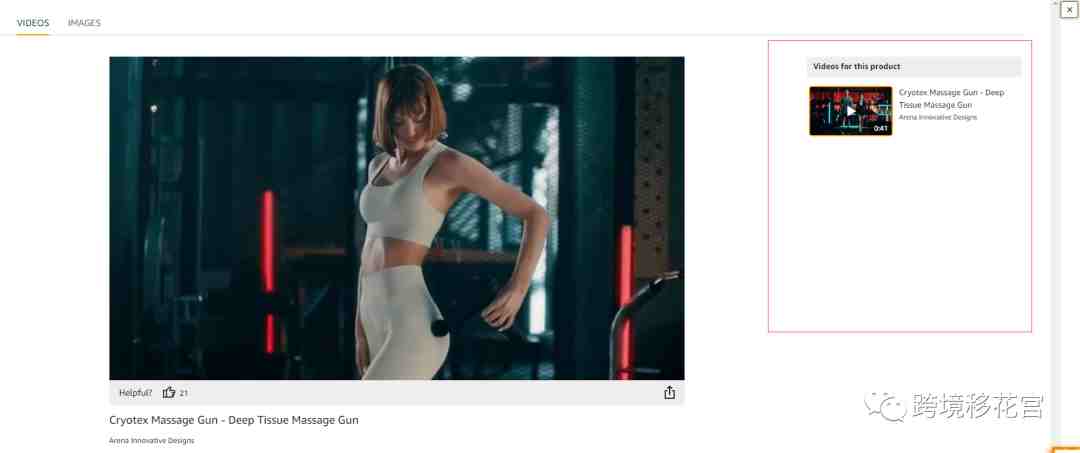Click Arena Innovative Designs below the main title
Image resolution: width=1080 pixels, height=453 pixels.
coord(152,440)
